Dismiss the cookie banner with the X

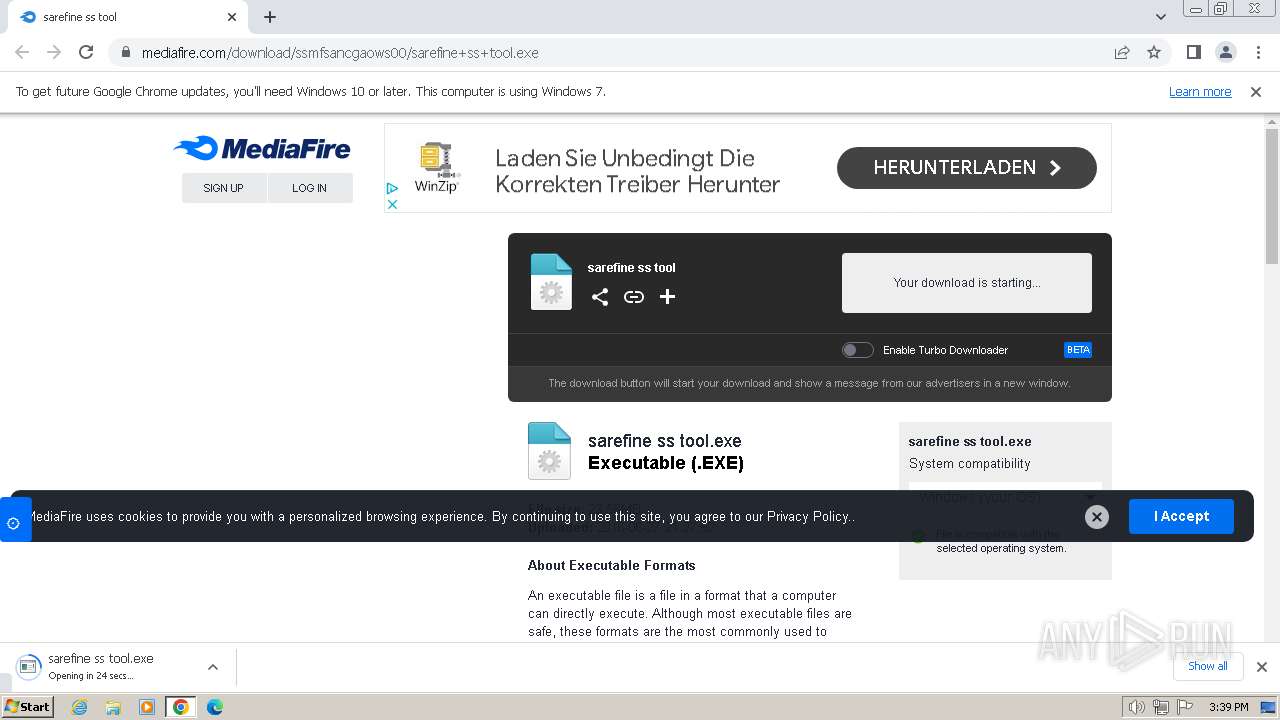pos(1097,517)
